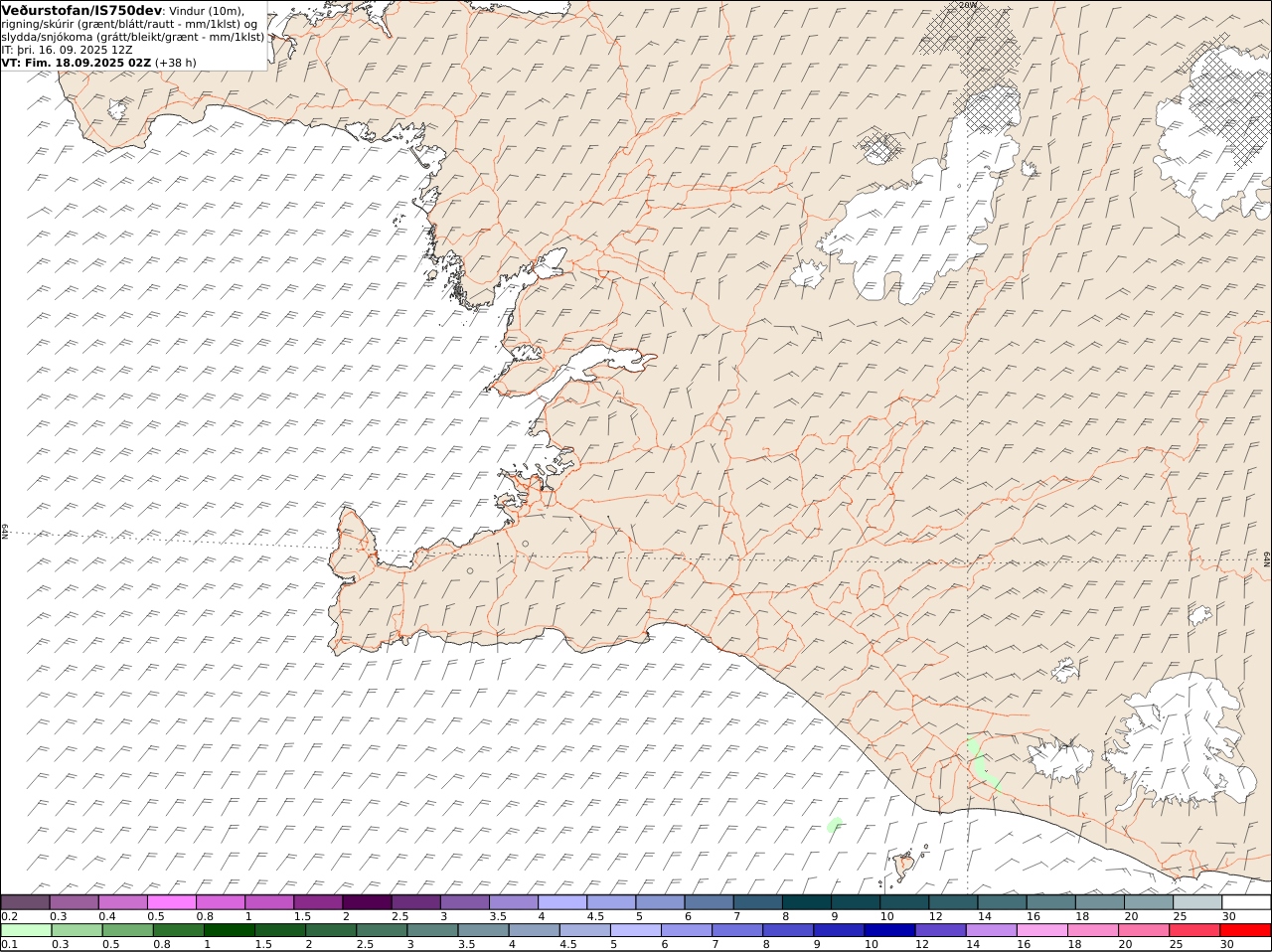Image resolution: width=1272 pixels, height=952 pixels.
Task: Click the slydda/snjókoma legend description line
Action: click(x=133, y=36)
